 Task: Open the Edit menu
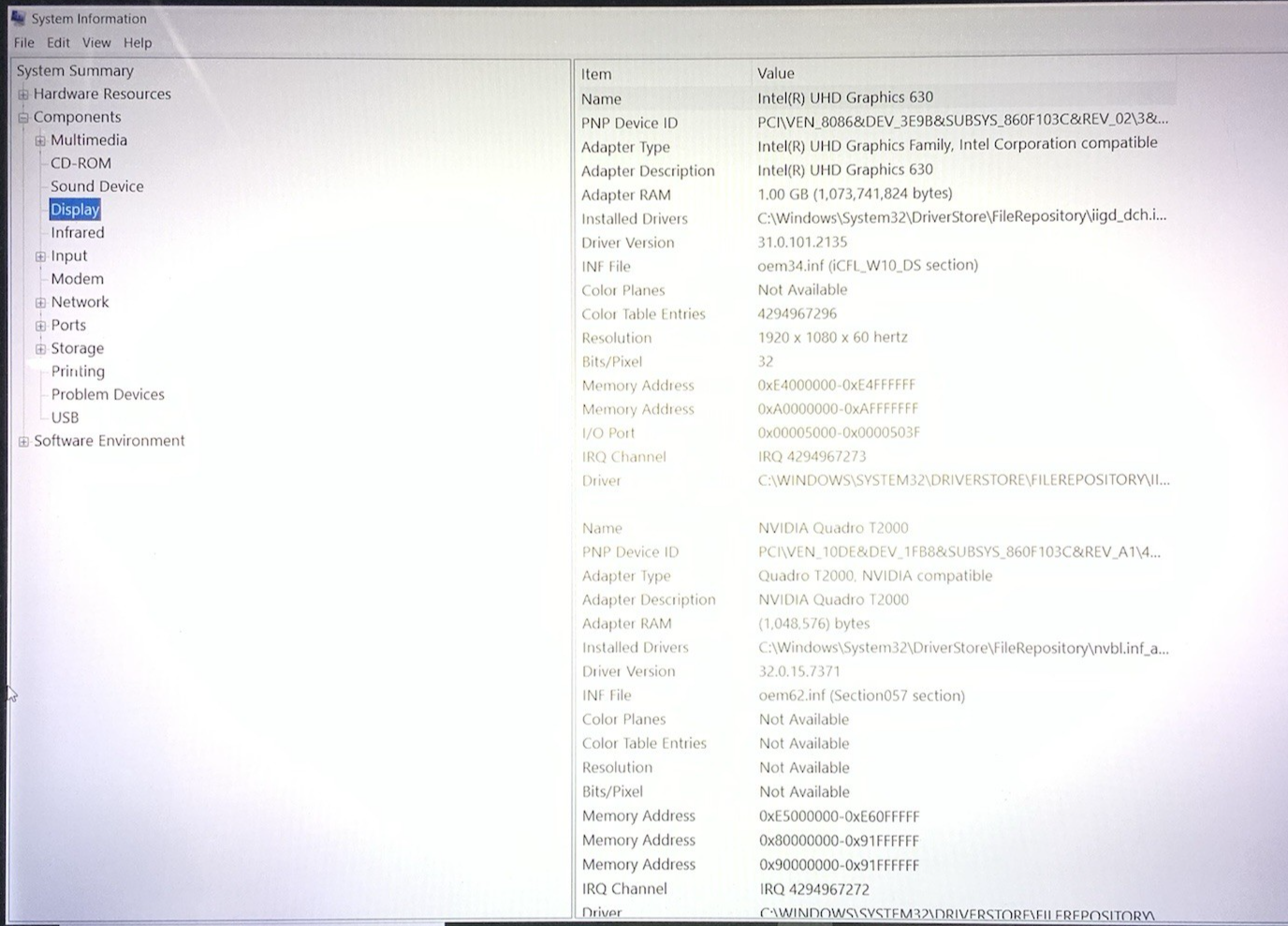click(58, 43)
